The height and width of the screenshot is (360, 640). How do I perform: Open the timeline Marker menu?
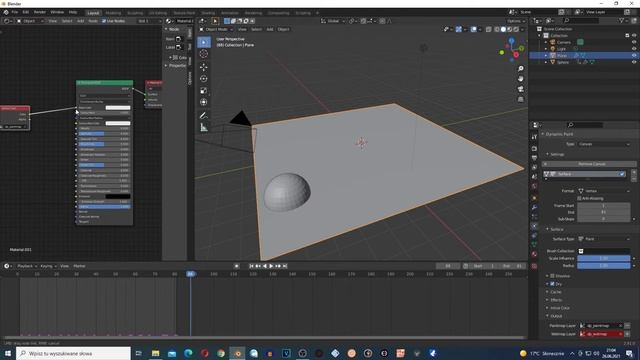(x=79, y=266)
